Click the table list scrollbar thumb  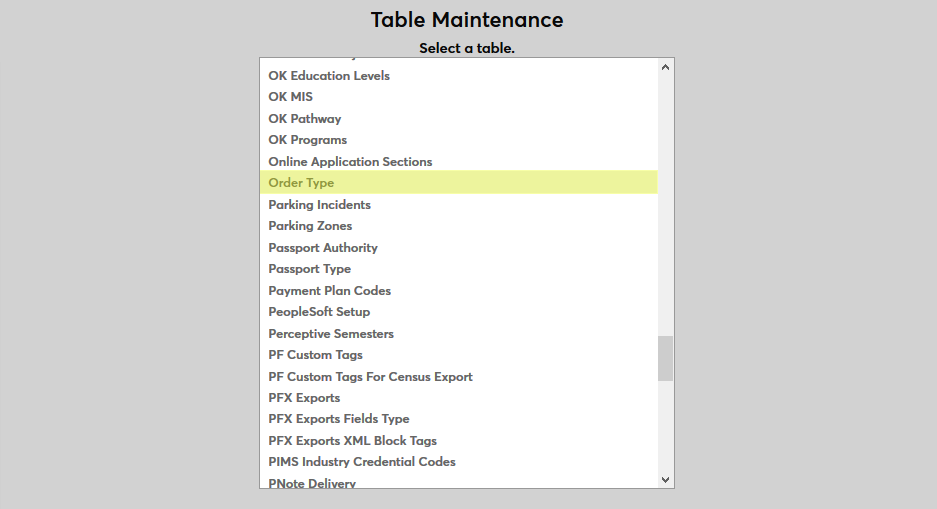(x=666, y=358)
